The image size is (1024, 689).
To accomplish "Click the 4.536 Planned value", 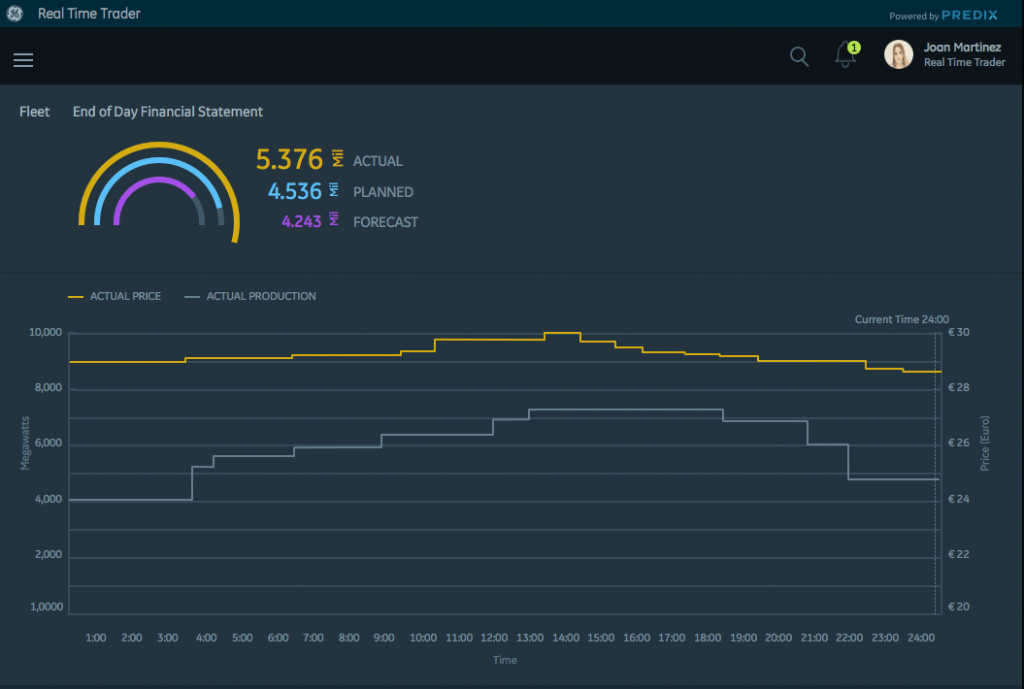I will pyautogui.click(x=295, y=191).
